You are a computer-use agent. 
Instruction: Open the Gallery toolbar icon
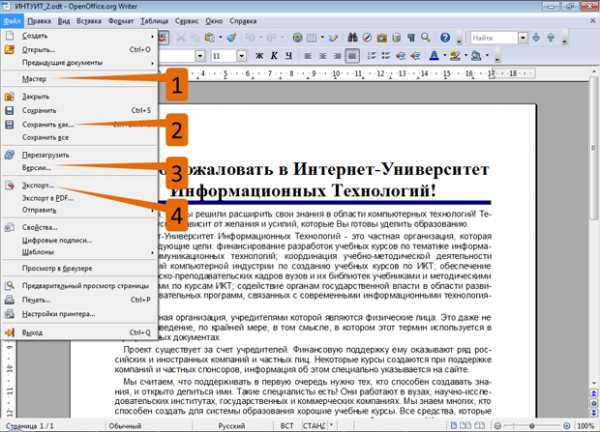coord(382,37)
